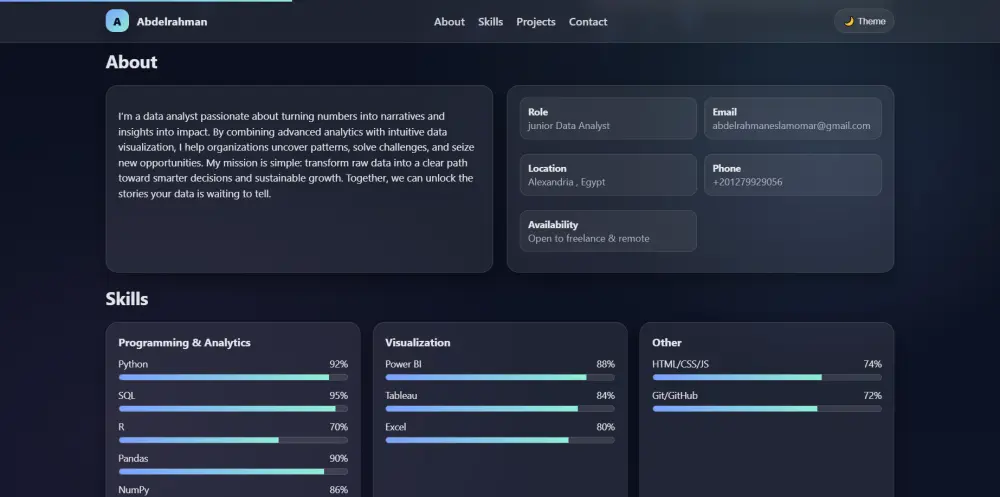1000x497 pixels.
Task: Click the email address abdelrahmaneslamomar@gmail.com
Action: (x=791, y=126)
